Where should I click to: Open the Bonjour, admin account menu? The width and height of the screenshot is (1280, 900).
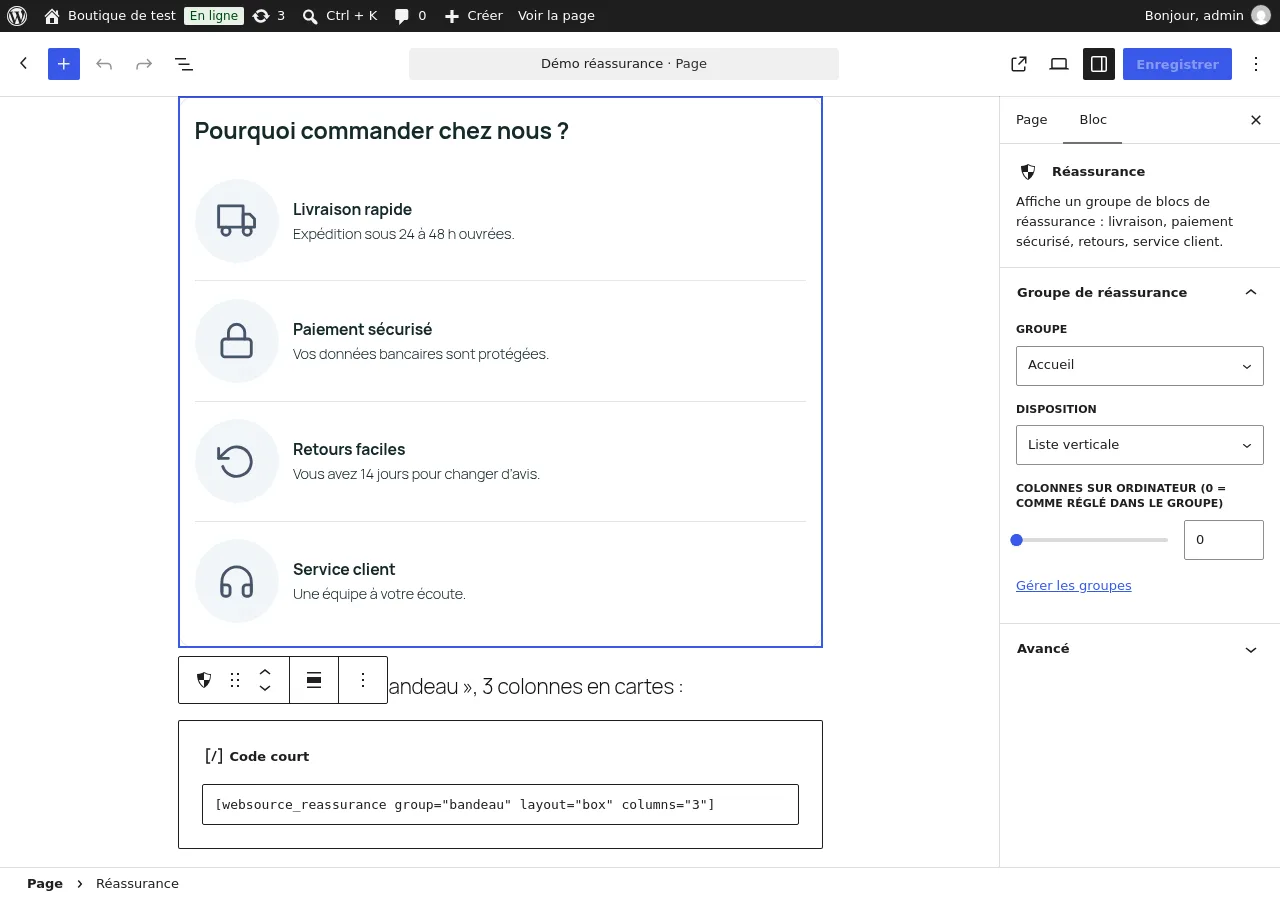click(x=1207, y=16)
